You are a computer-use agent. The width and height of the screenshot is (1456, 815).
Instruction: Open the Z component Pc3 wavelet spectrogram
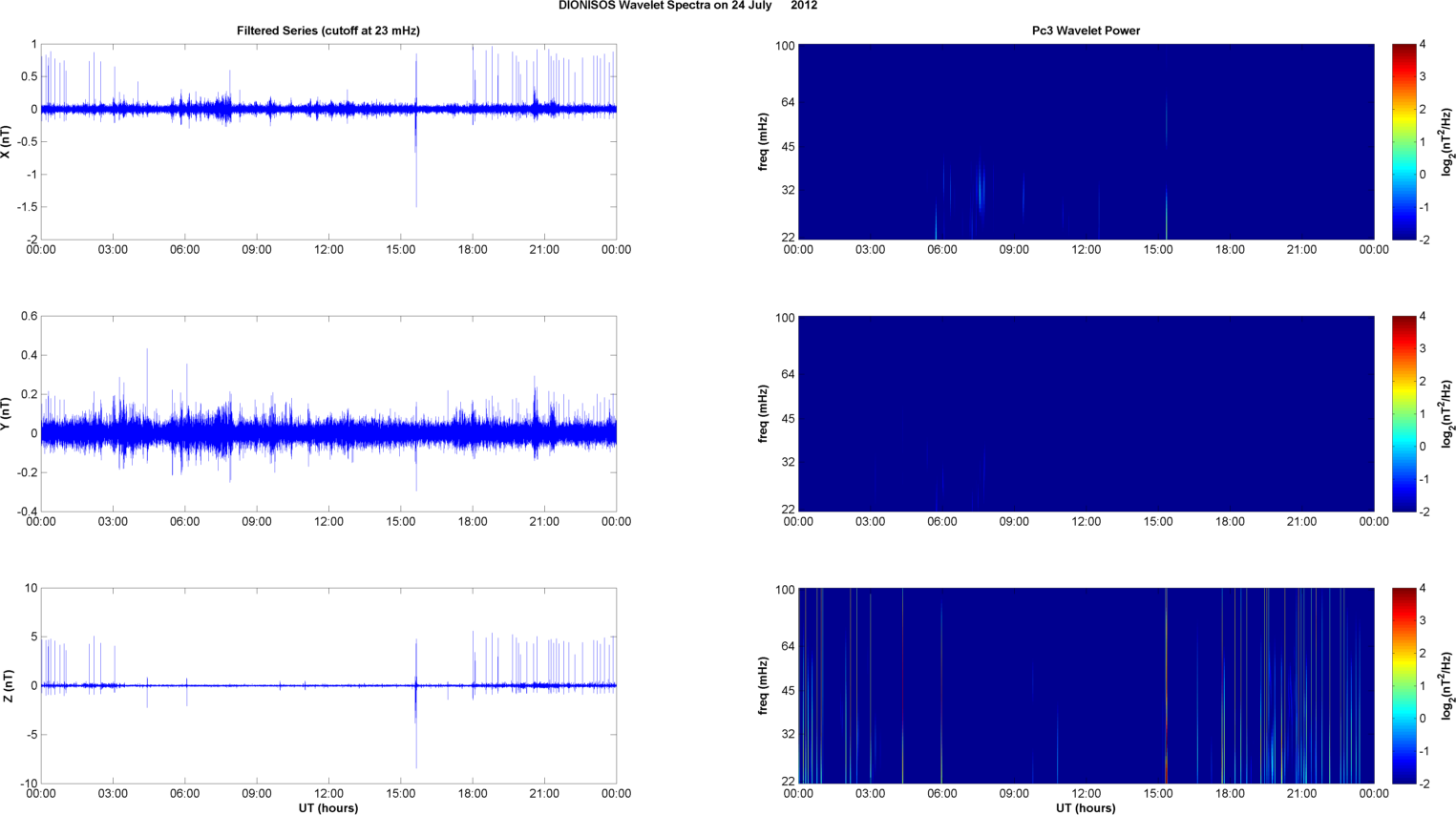pos(1086,686)
